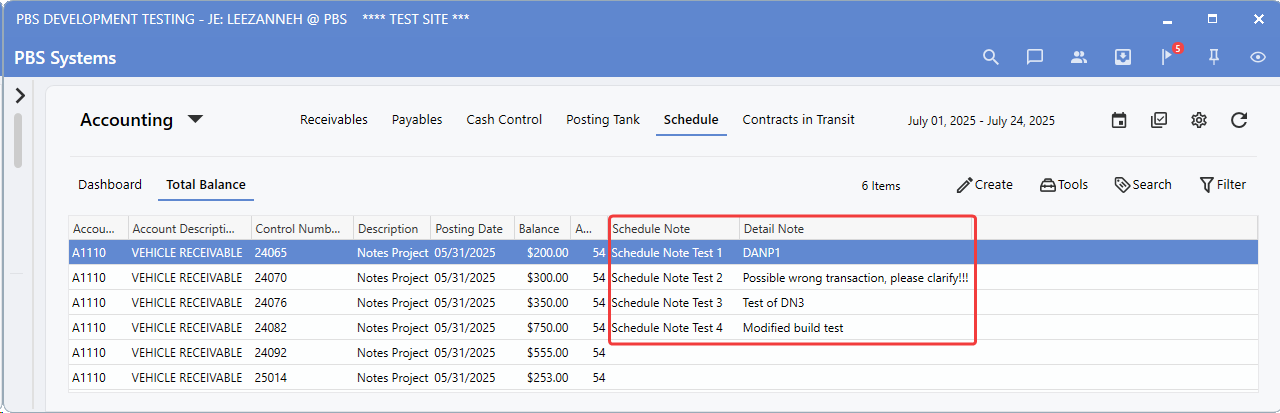Switch to the Receivables tab
This screenshot has width=1280, height=413.
tap(334, 119)
